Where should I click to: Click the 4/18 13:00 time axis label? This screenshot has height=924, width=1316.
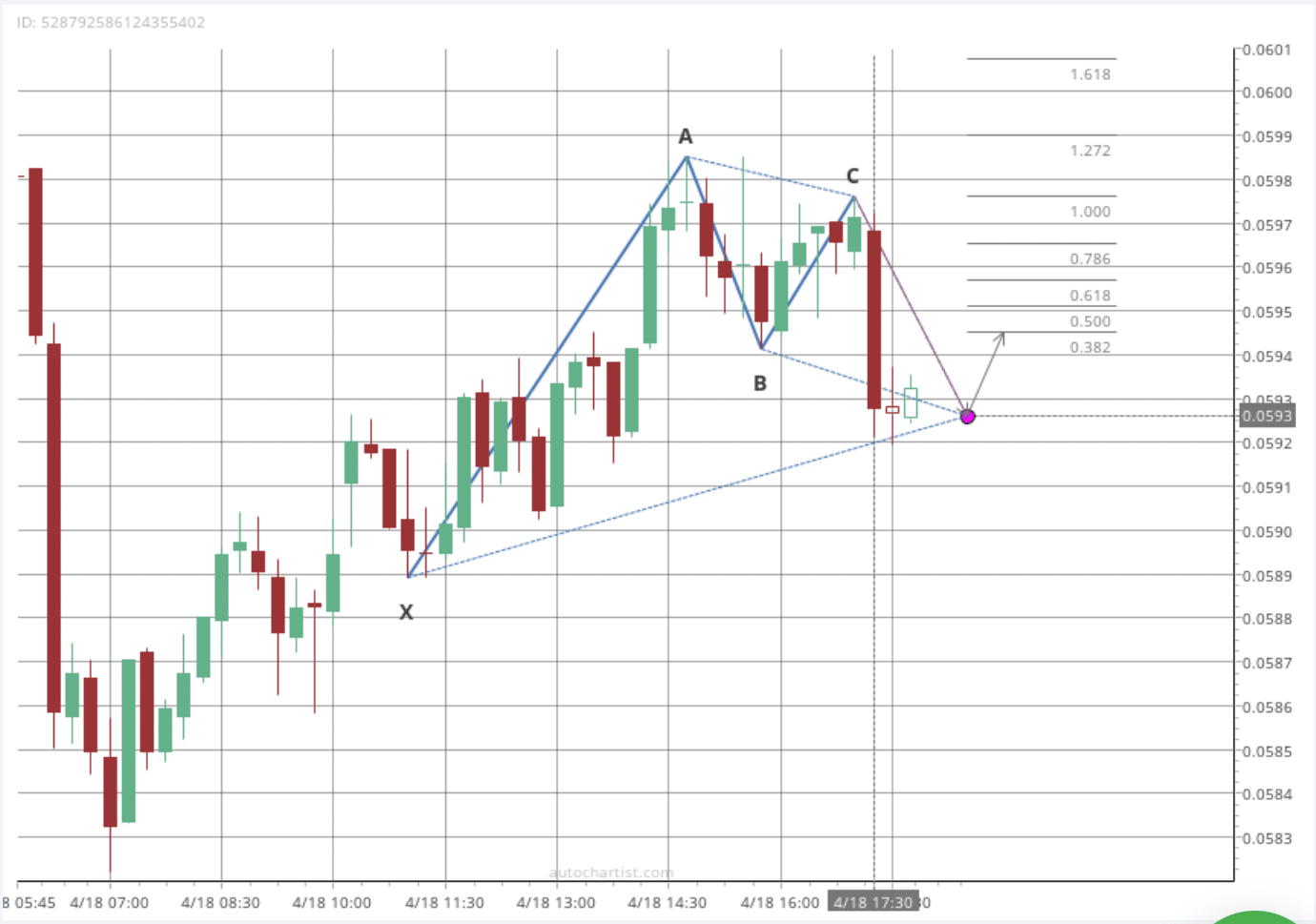(556, 903)
